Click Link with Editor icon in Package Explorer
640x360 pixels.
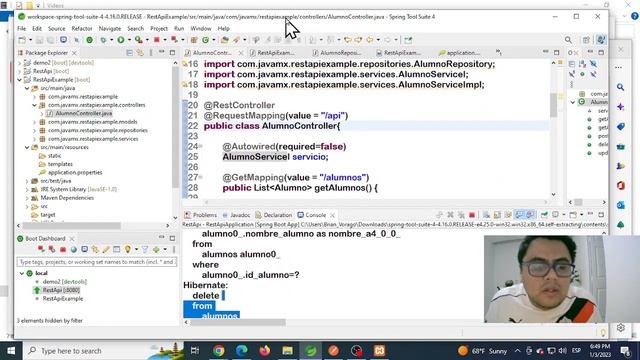[140, 53]
